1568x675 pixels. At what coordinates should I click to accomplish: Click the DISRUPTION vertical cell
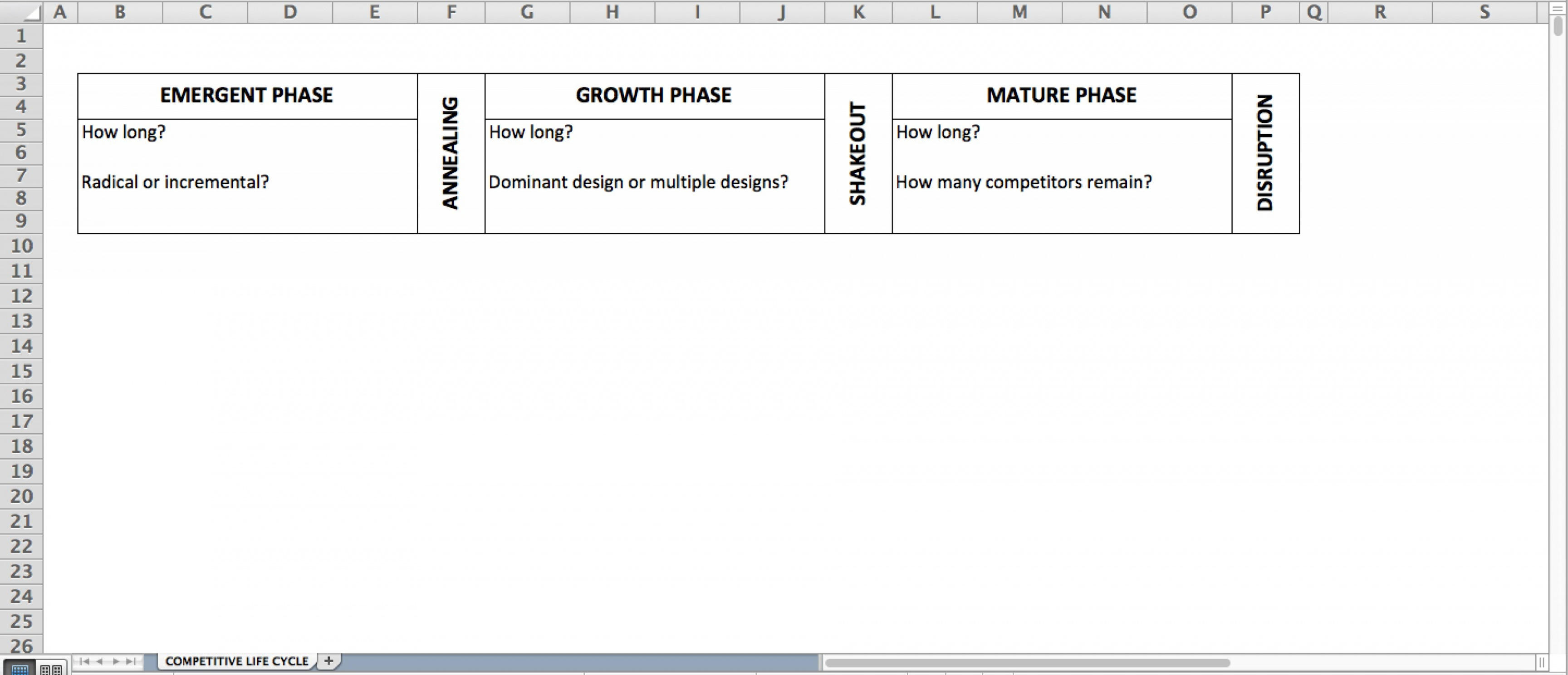click(1265, 153)
